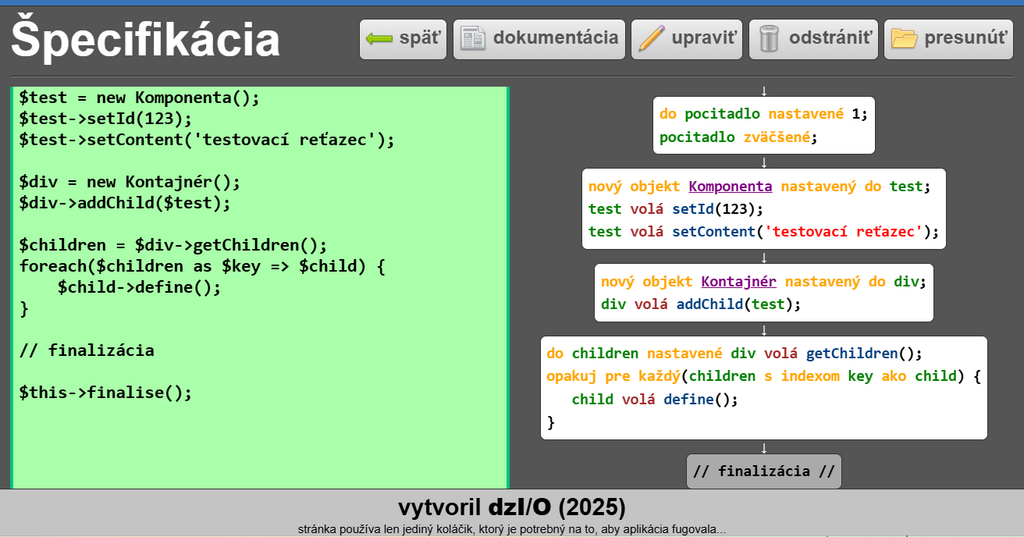Click the Špecifikácia page heading

pyautogui.click(x=146, y=40)
